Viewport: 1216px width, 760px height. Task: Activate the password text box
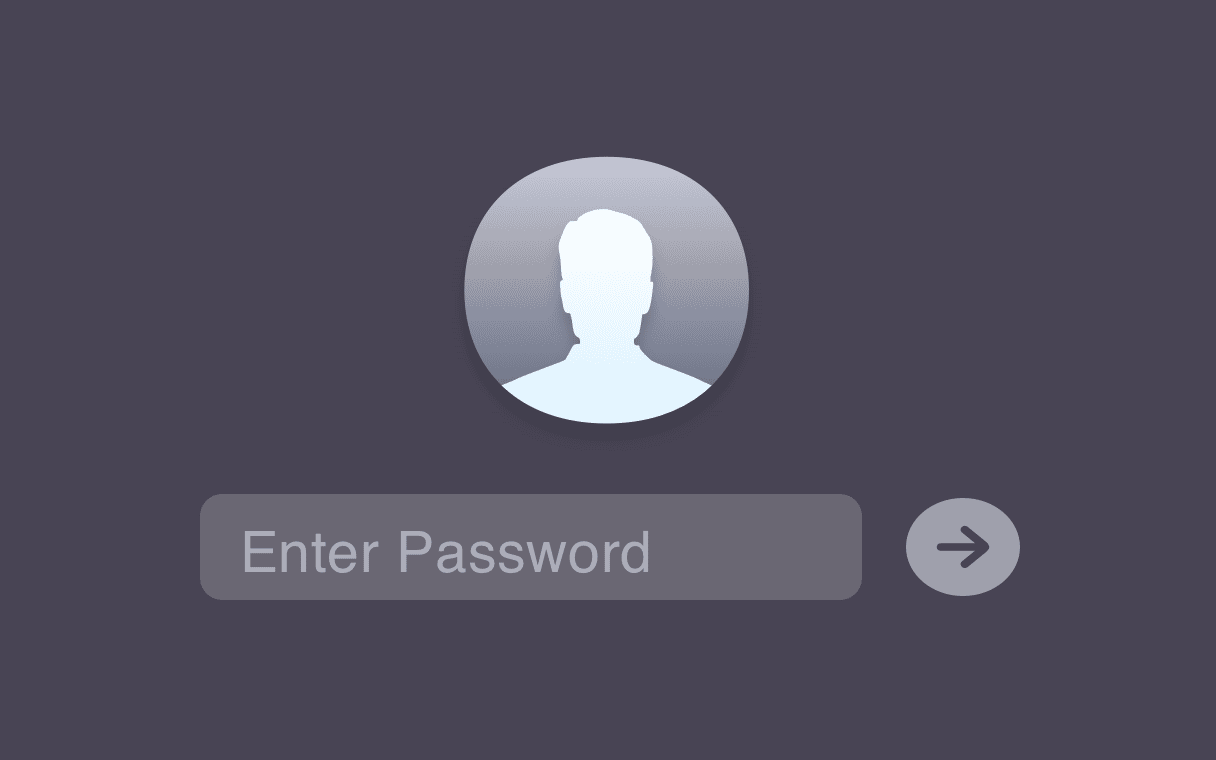[531, 547]
